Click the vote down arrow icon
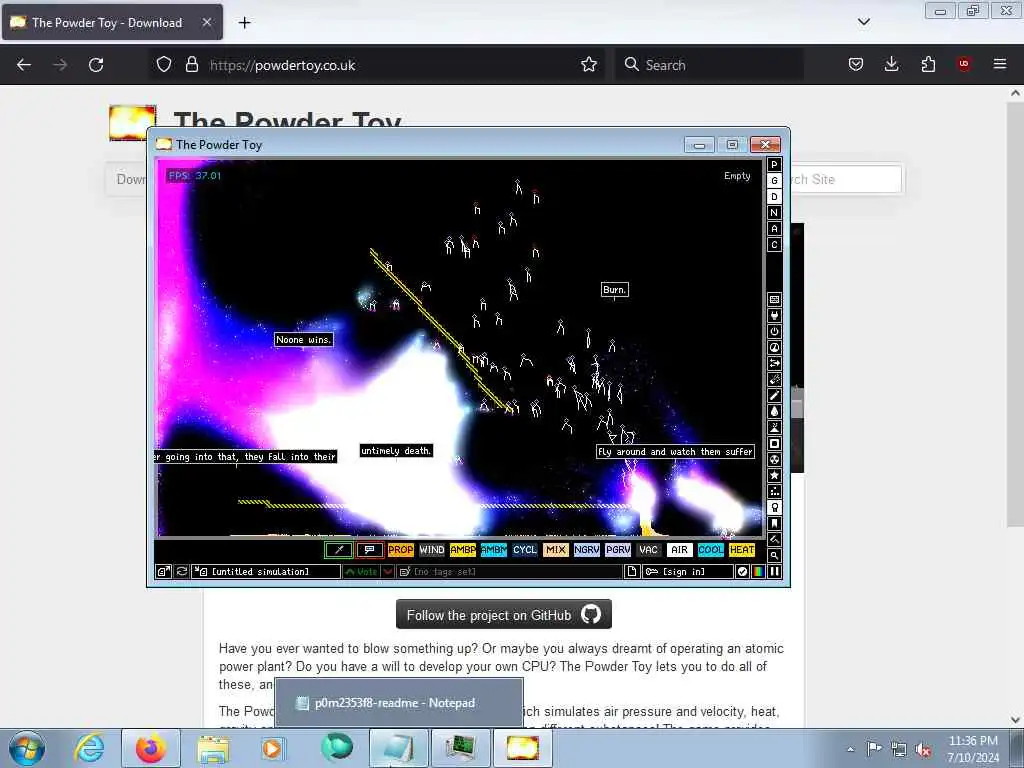 point(388,571)
